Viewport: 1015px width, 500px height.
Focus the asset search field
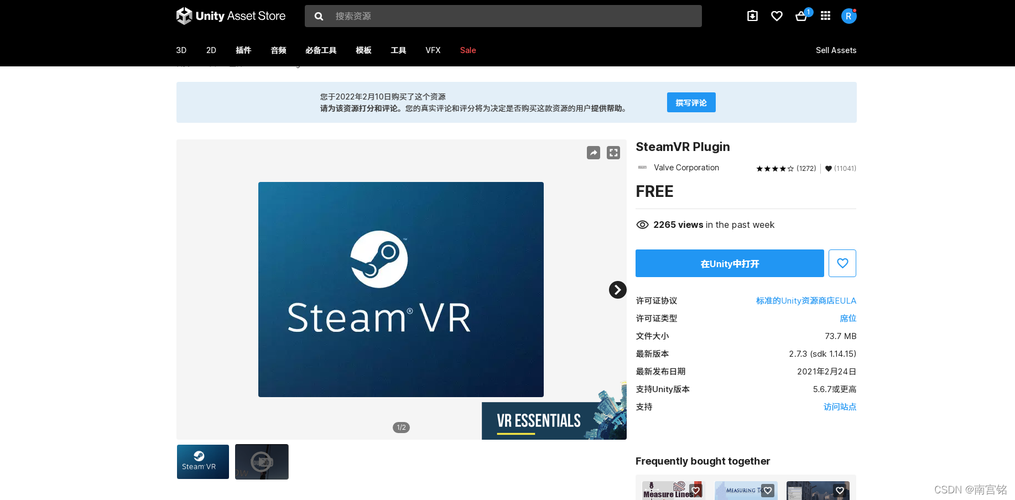coord(503,16)
